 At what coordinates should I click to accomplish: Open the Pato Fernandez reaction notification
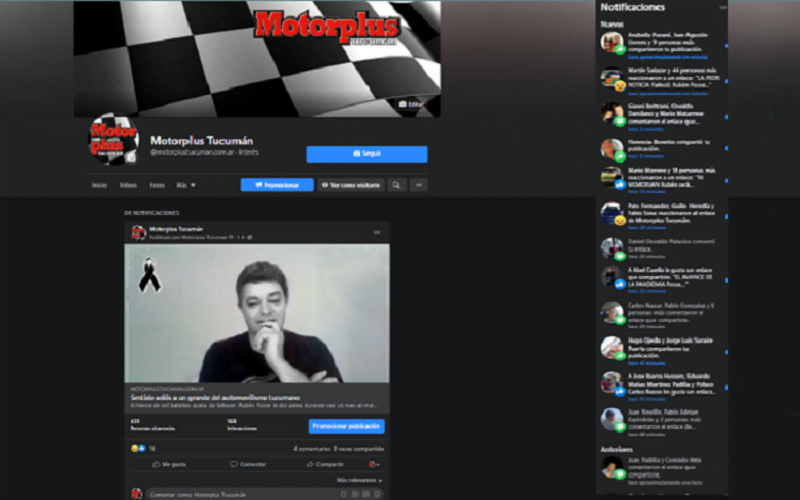[663, 216]
